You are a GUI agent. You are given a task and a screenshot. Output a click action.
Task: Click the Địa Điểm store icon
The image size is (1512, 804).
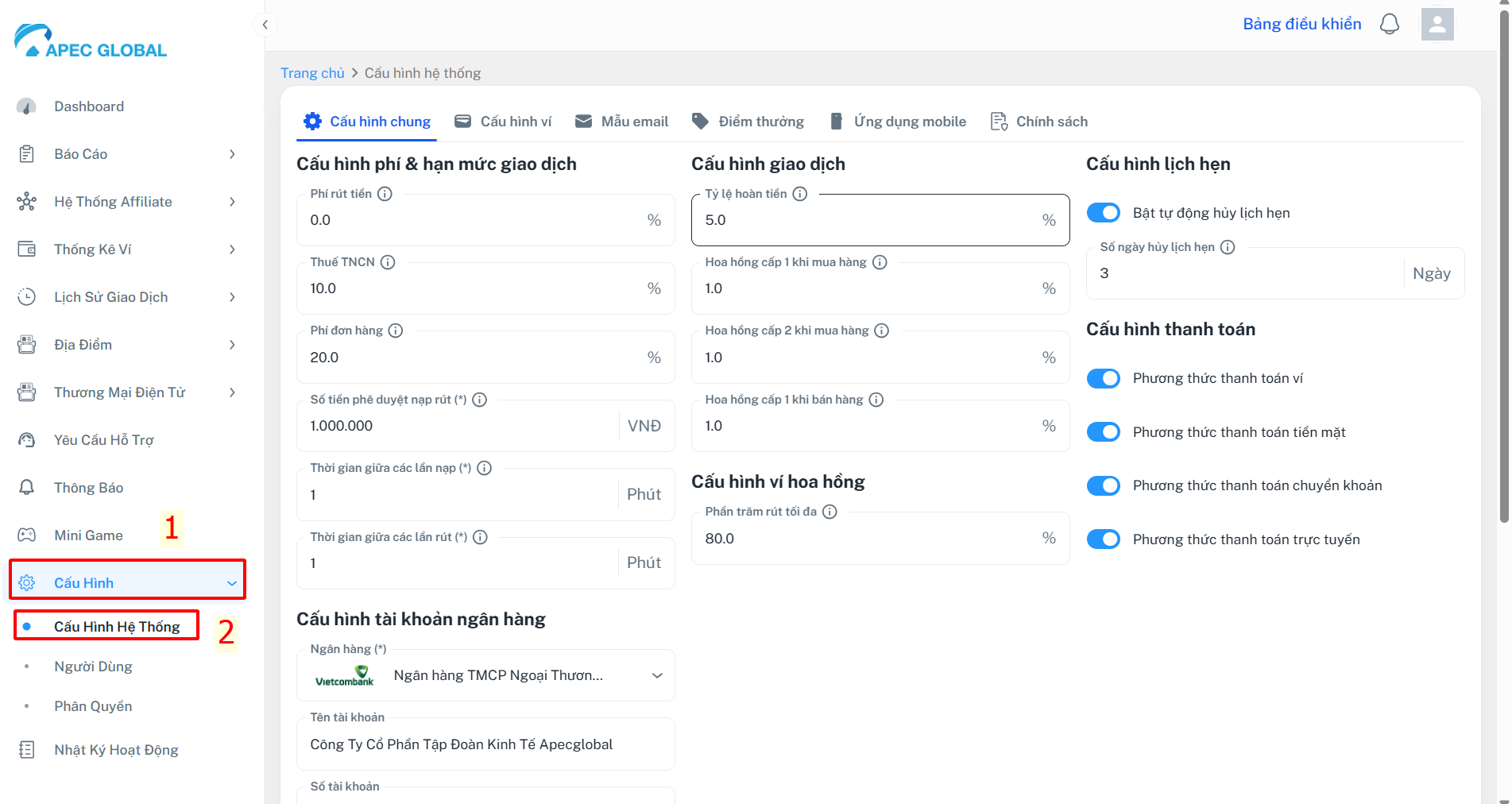click(26, 345)
